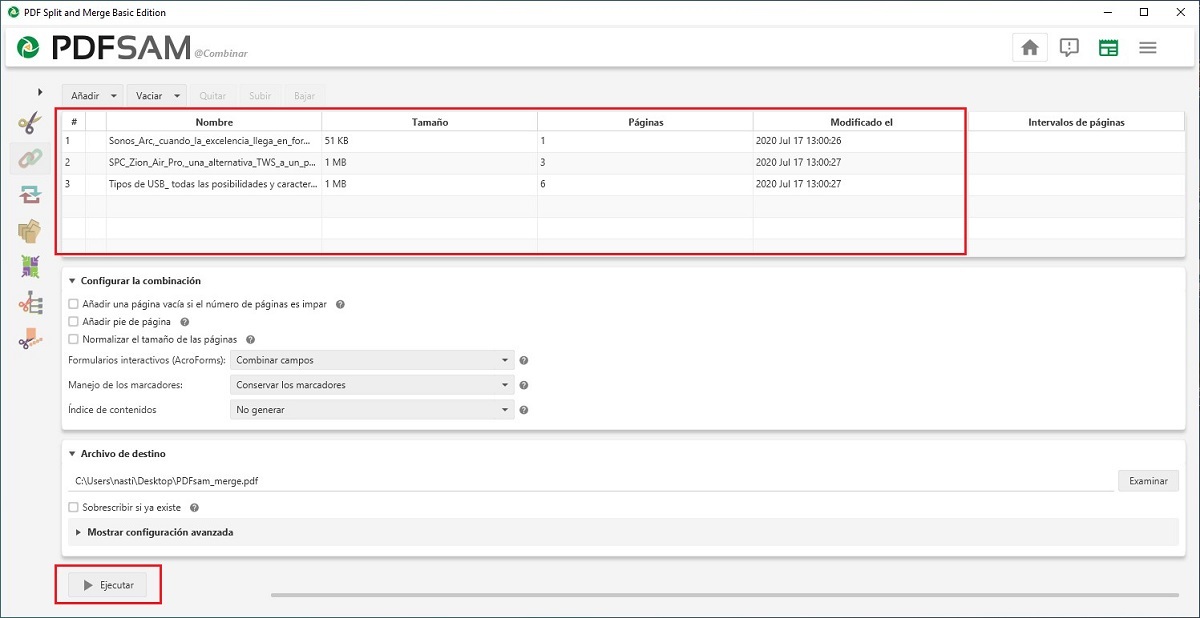Enable adding blank page if odd pages

73,304
